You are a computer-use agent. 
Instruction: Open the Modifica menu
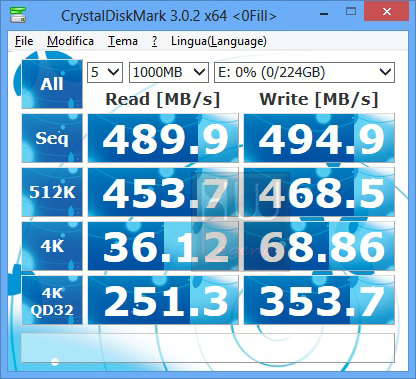(70, 41)
